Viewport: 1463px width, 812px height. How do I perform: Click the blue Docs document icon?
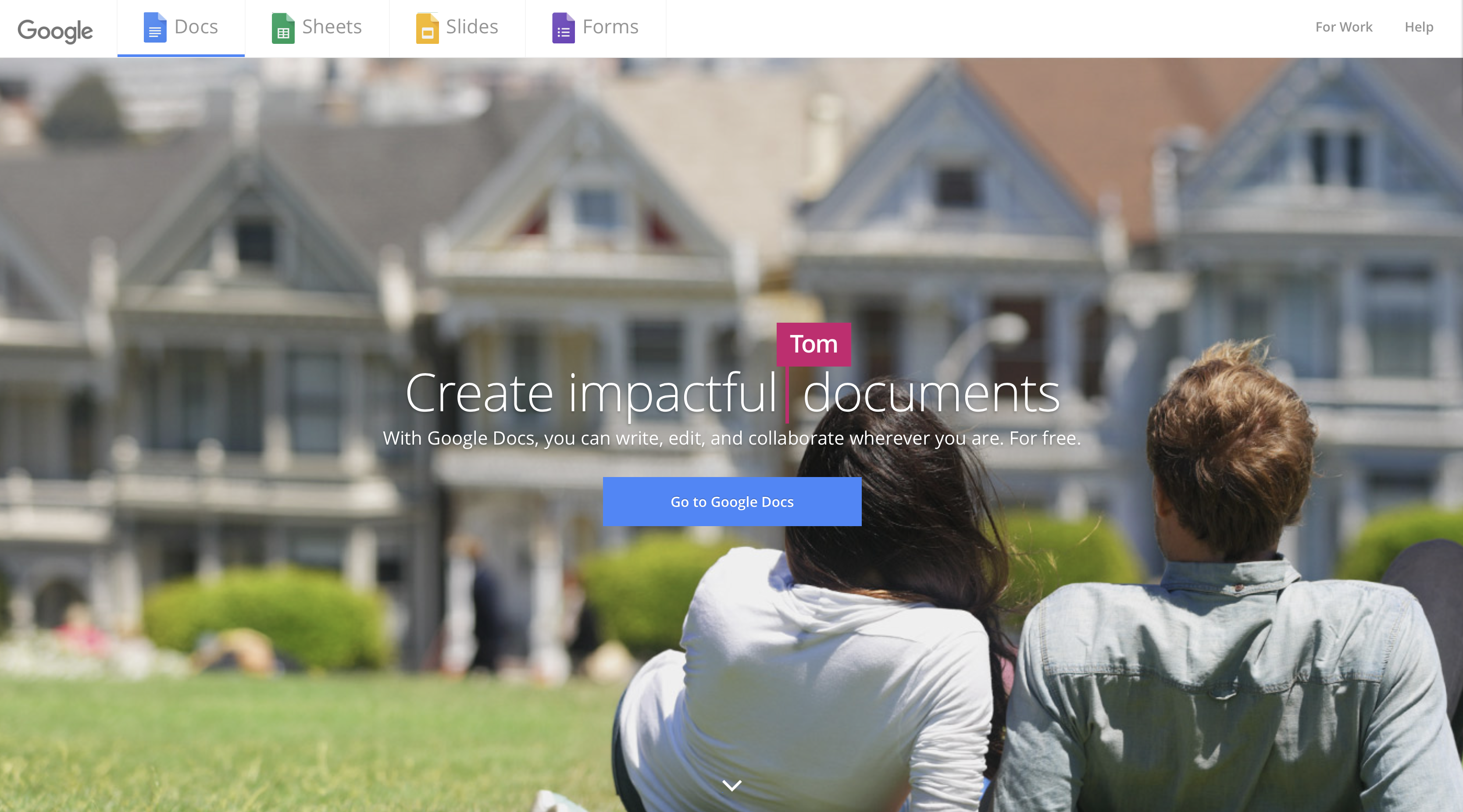[154, 28]
